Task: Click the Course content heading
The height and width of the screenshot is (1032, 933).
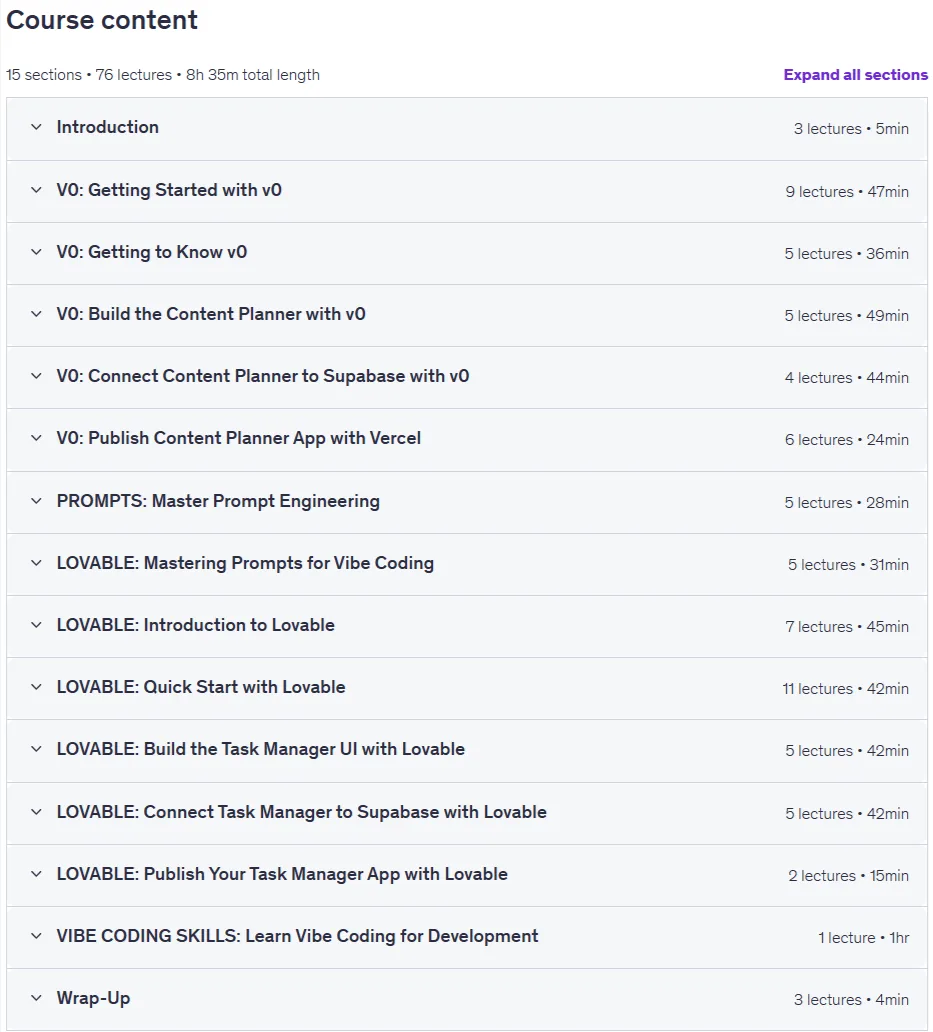Action: pos(102,20)
